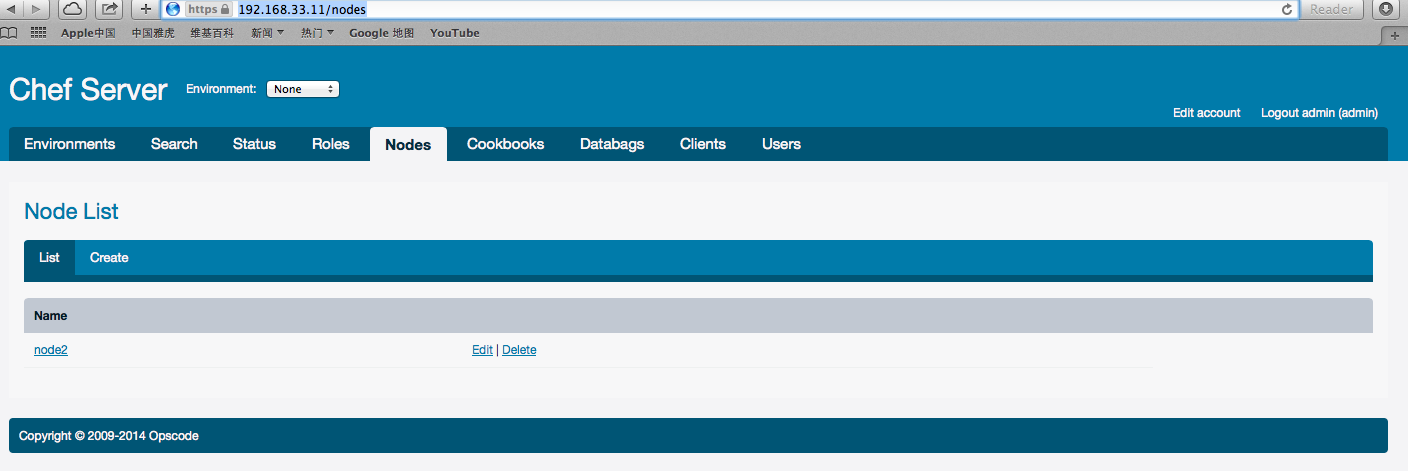The width and height of the screenshot is (1408, 471).
Task: Click Logout admin (admin) link
Action: (x=1319, y=113)
